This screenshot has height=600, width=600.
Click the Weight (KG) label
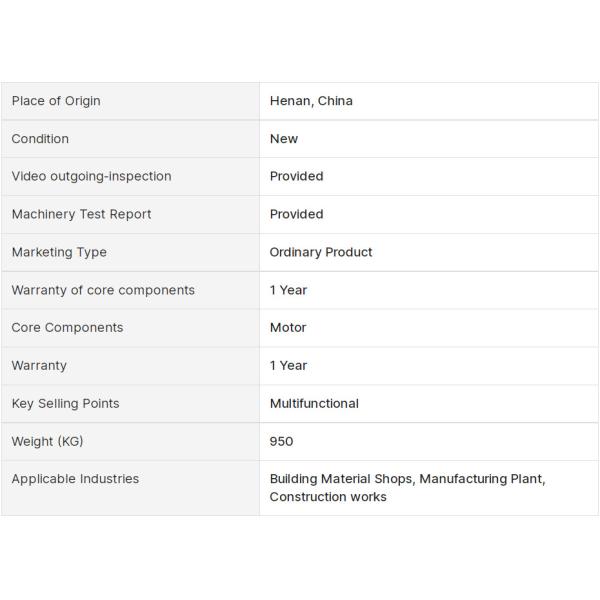[47, 441]
